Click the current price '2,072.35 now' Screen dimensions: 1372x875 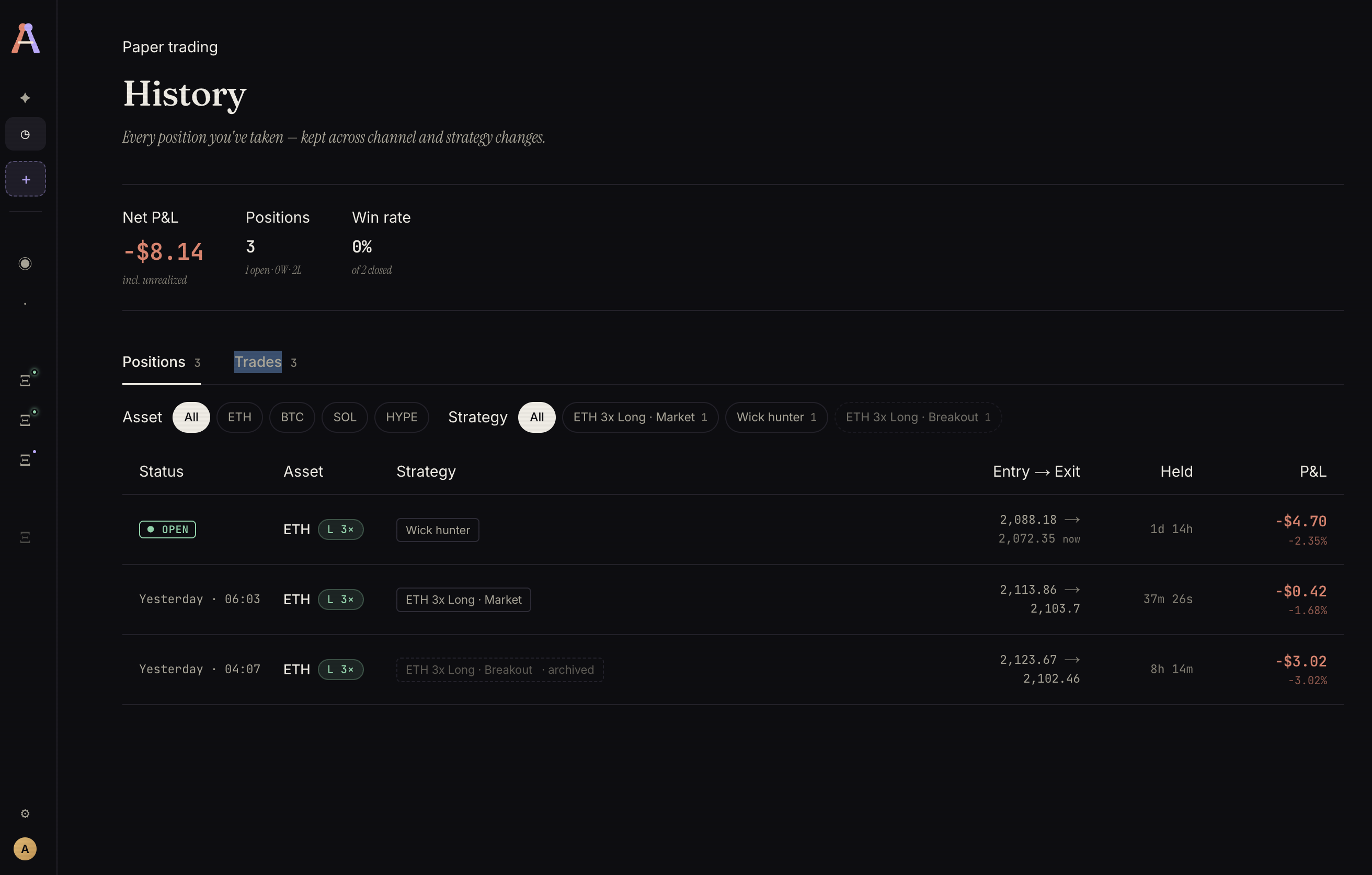(x=1039, y=538)
